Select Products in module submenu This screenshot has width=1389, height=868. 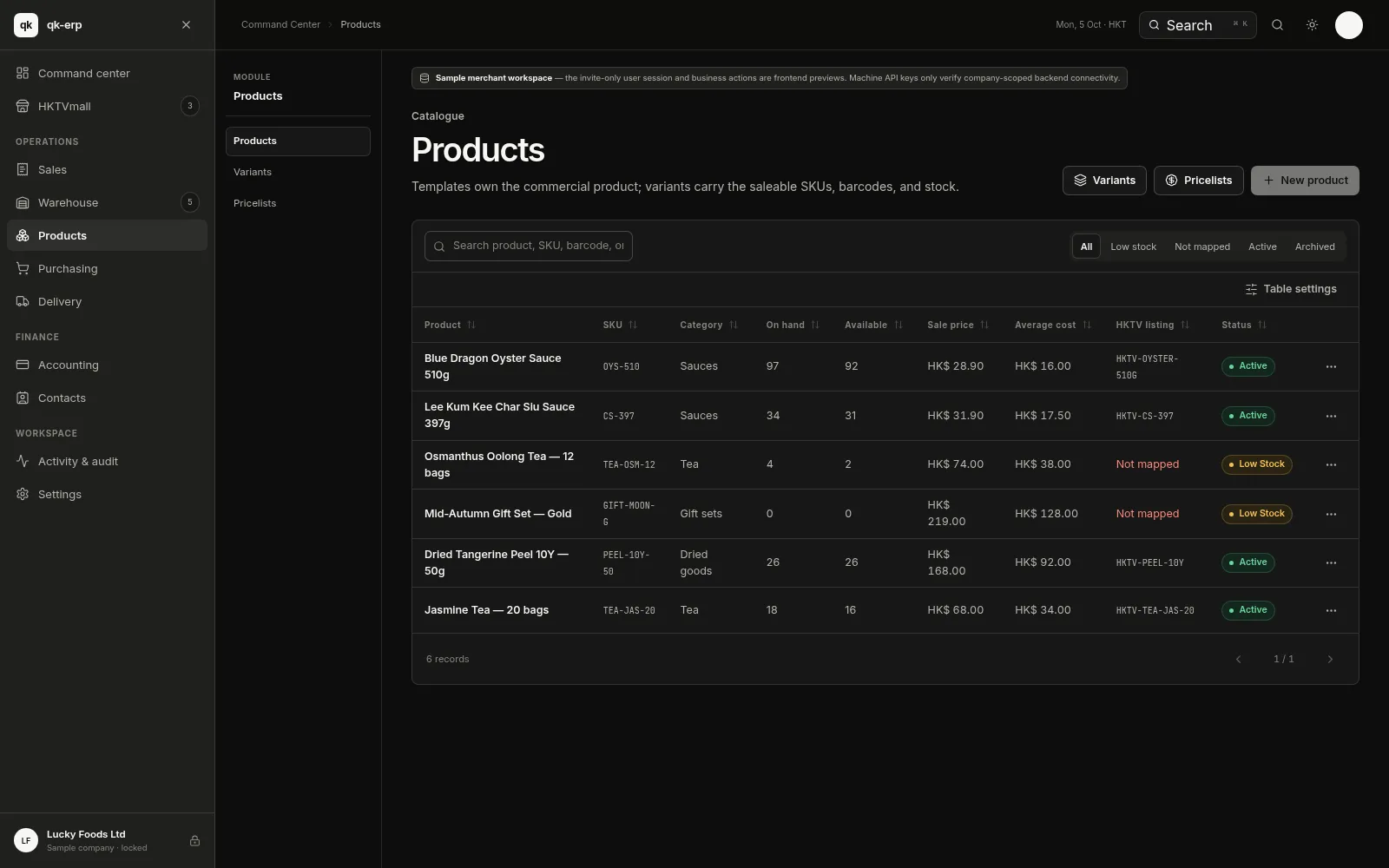(298, 141)
